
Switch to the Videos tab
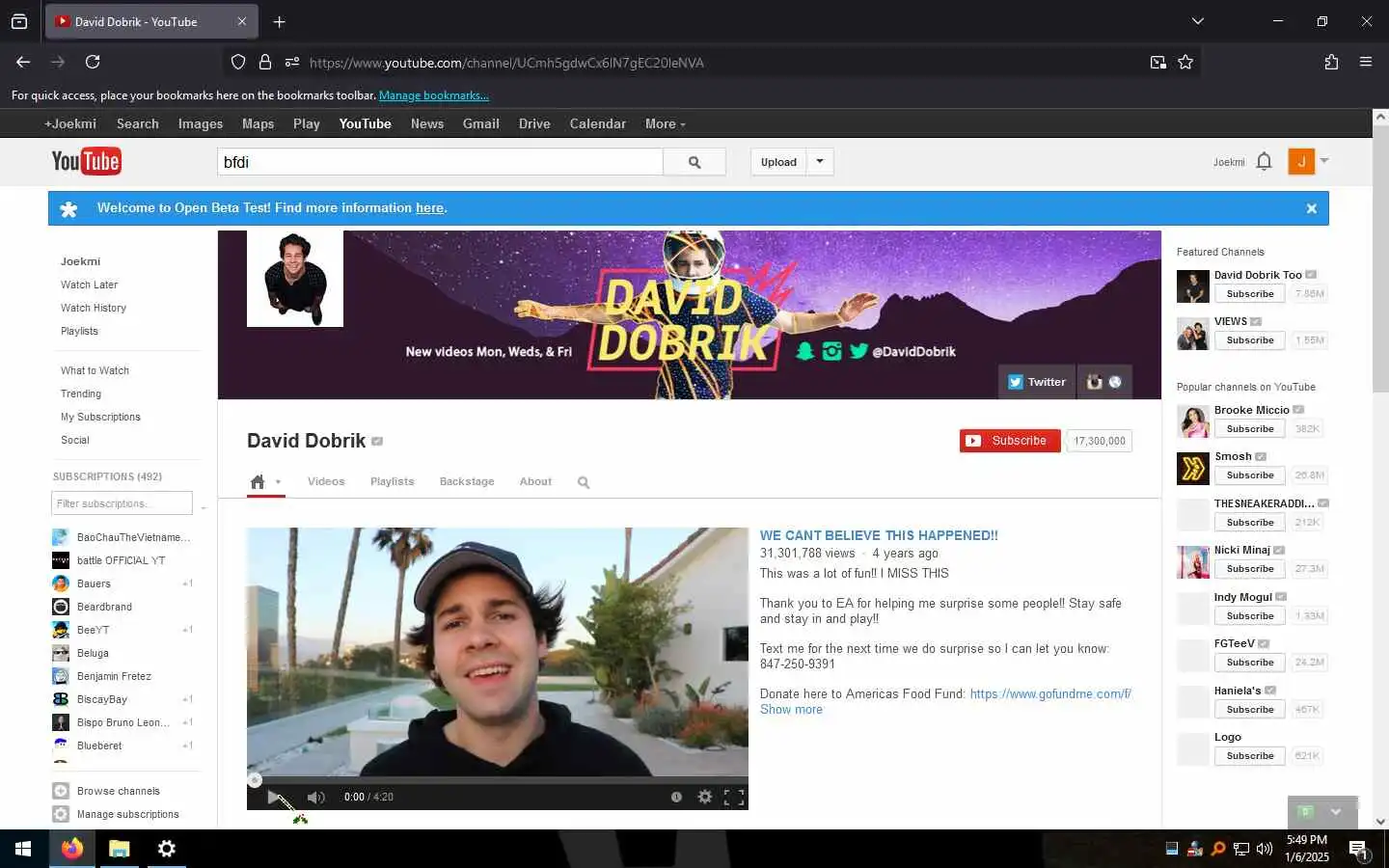[x=326, y=481]
